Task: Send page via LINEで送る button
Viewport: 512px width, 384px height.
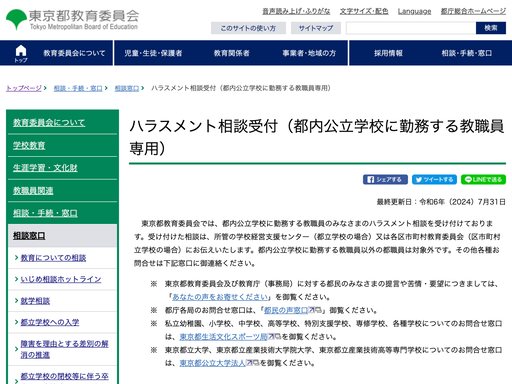Action: point(483,180)
